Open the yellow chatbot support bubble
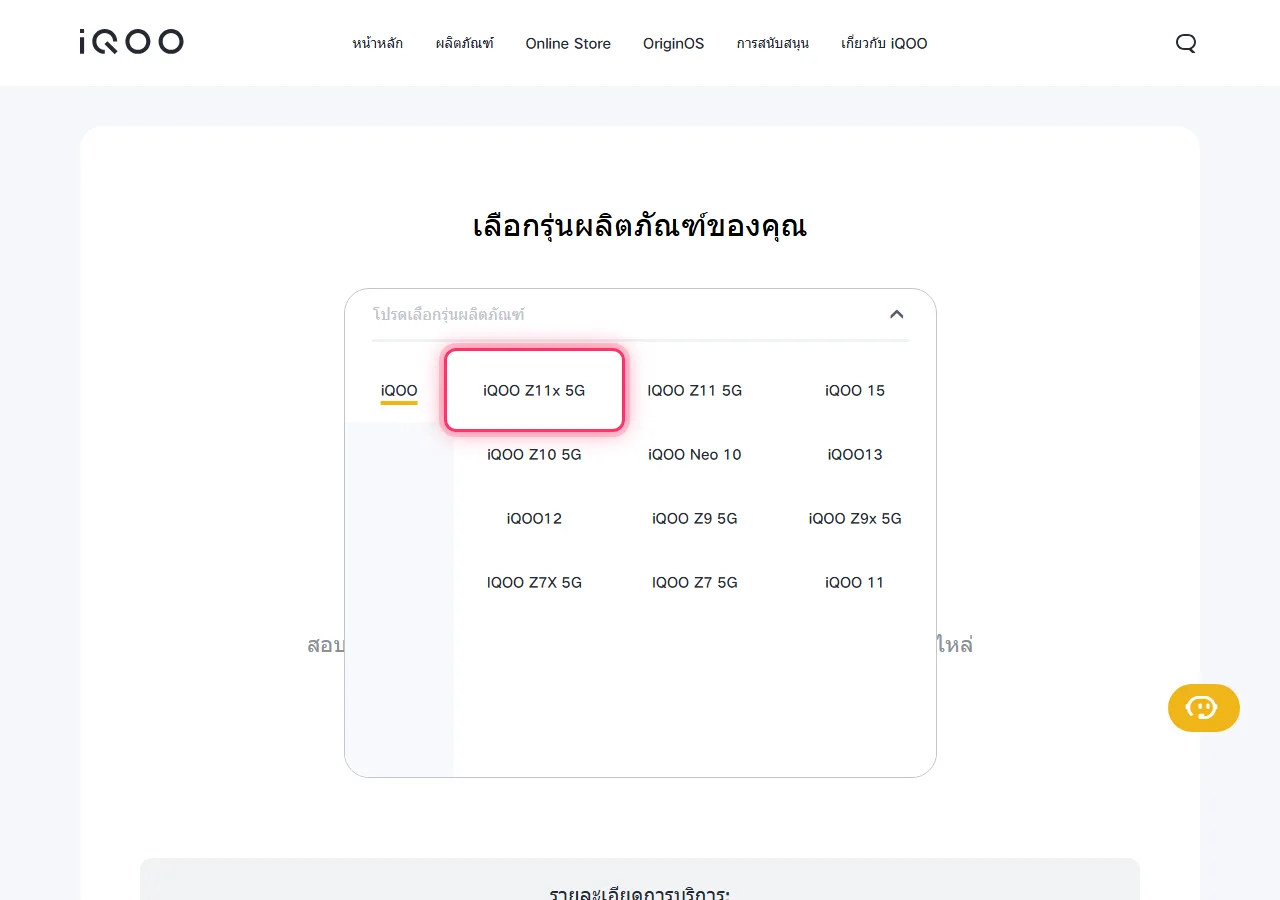The width and height of the screenshot is (1280, 900). point(1204,708)
